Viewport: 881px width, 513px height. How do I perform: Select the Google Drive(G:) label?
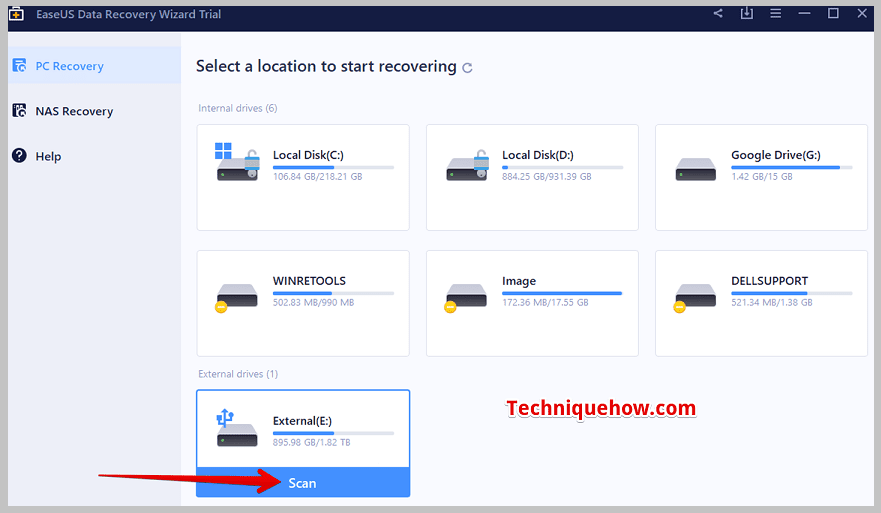point(775,155)
